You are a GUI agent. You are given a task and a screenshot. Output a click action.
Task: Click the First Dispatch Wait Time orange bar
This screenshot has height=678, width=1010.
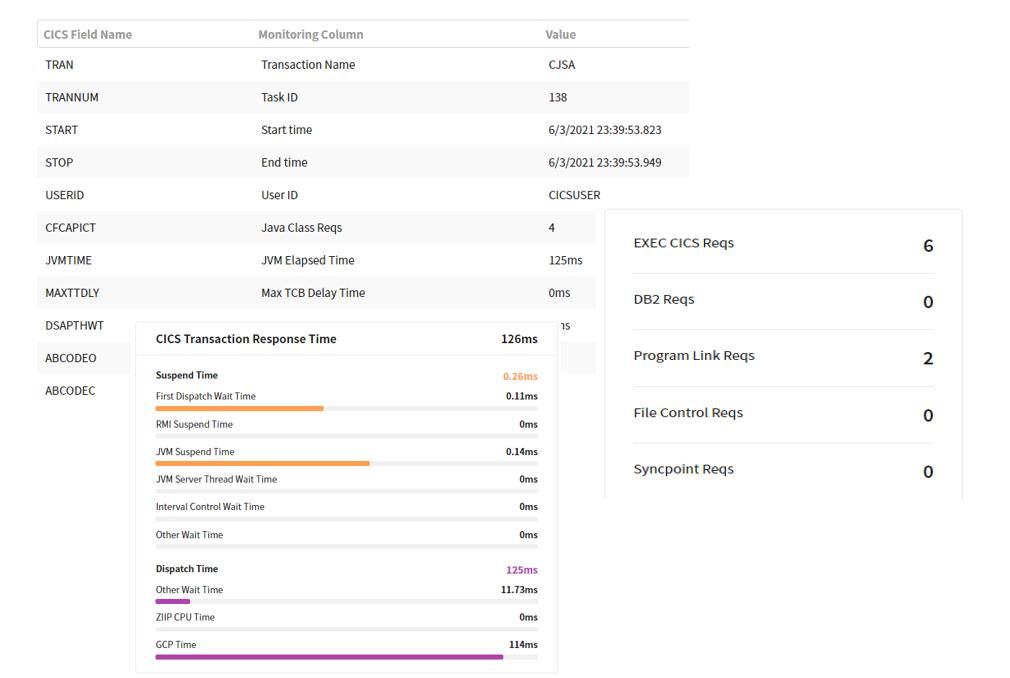pos(239,409)
